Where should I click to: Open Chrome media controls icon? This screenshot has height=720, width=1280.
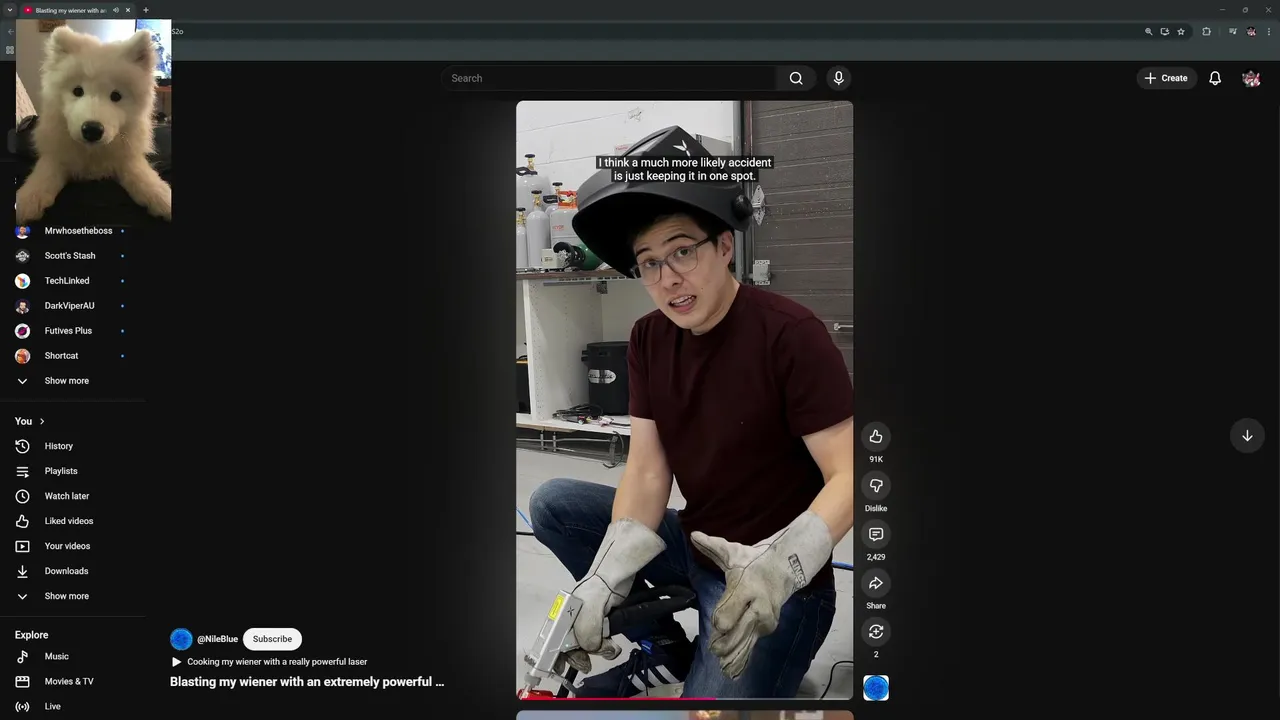point(1233,32)
